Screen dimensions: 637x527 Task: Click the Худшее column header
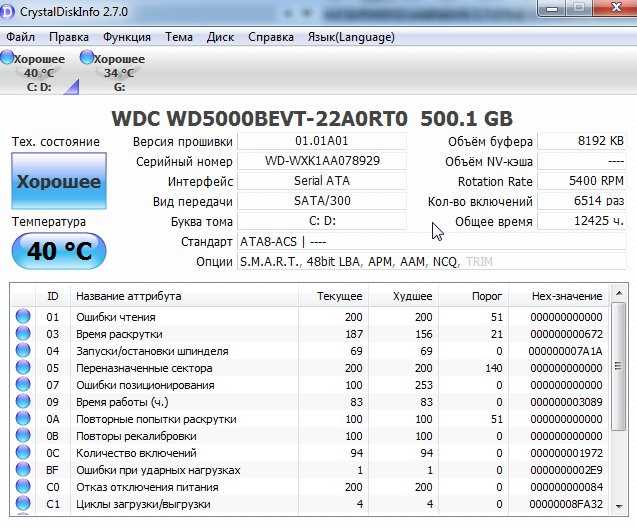[404, 296]
